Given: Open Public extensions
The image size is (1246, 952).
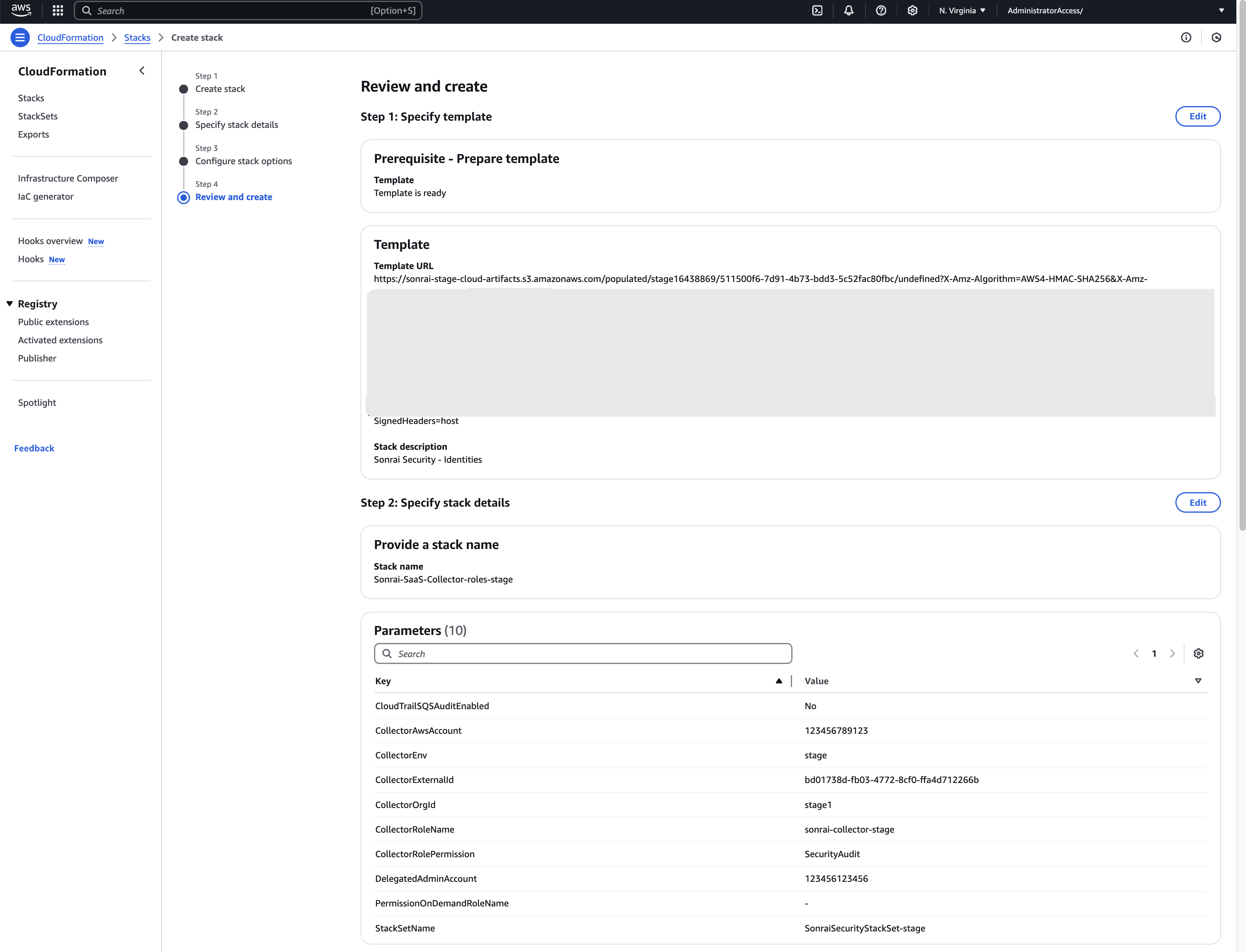Looking at the screenshot, I should (53, 322).
